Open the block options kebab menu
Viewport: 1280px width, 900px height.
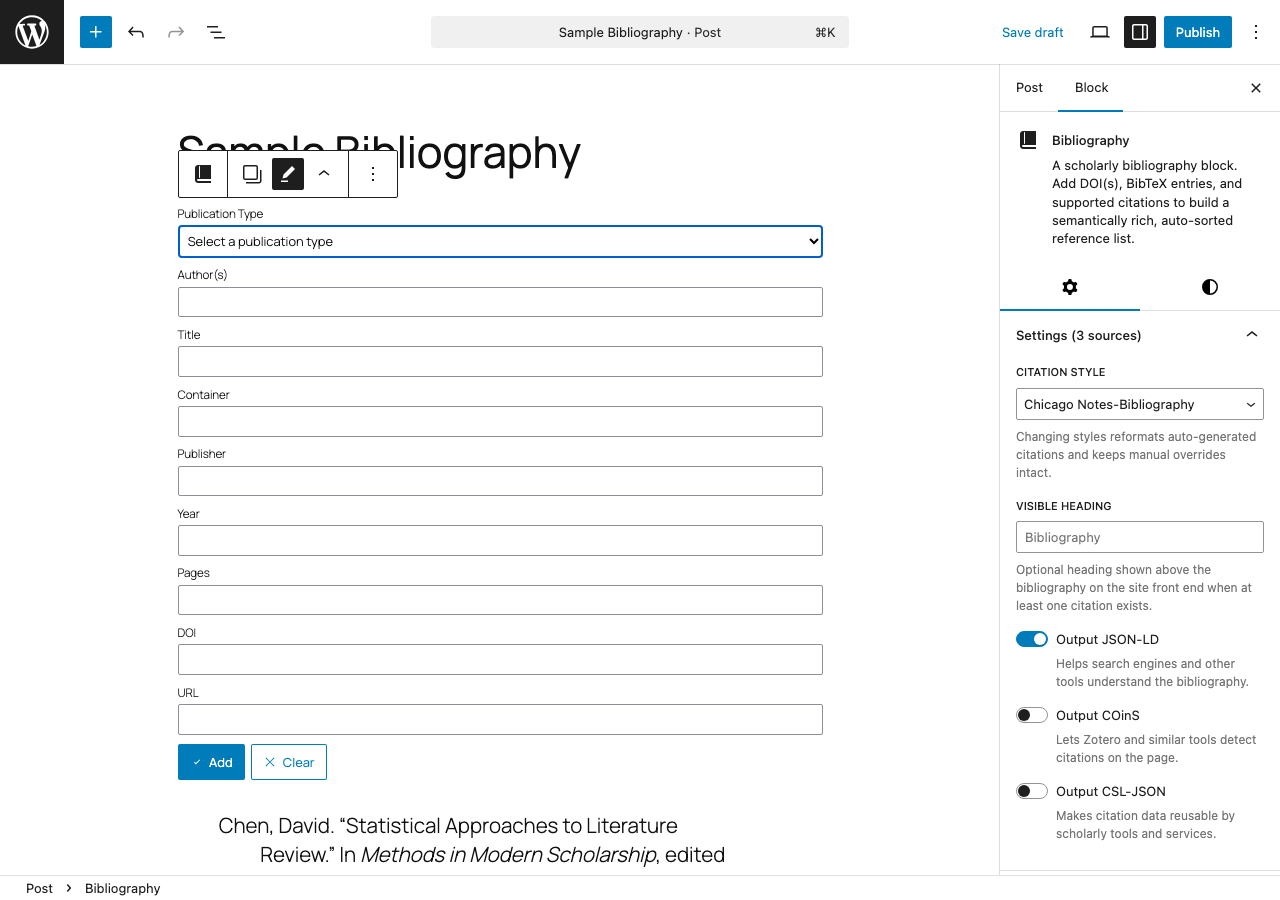pyautogui.click(x=372, y=173)
